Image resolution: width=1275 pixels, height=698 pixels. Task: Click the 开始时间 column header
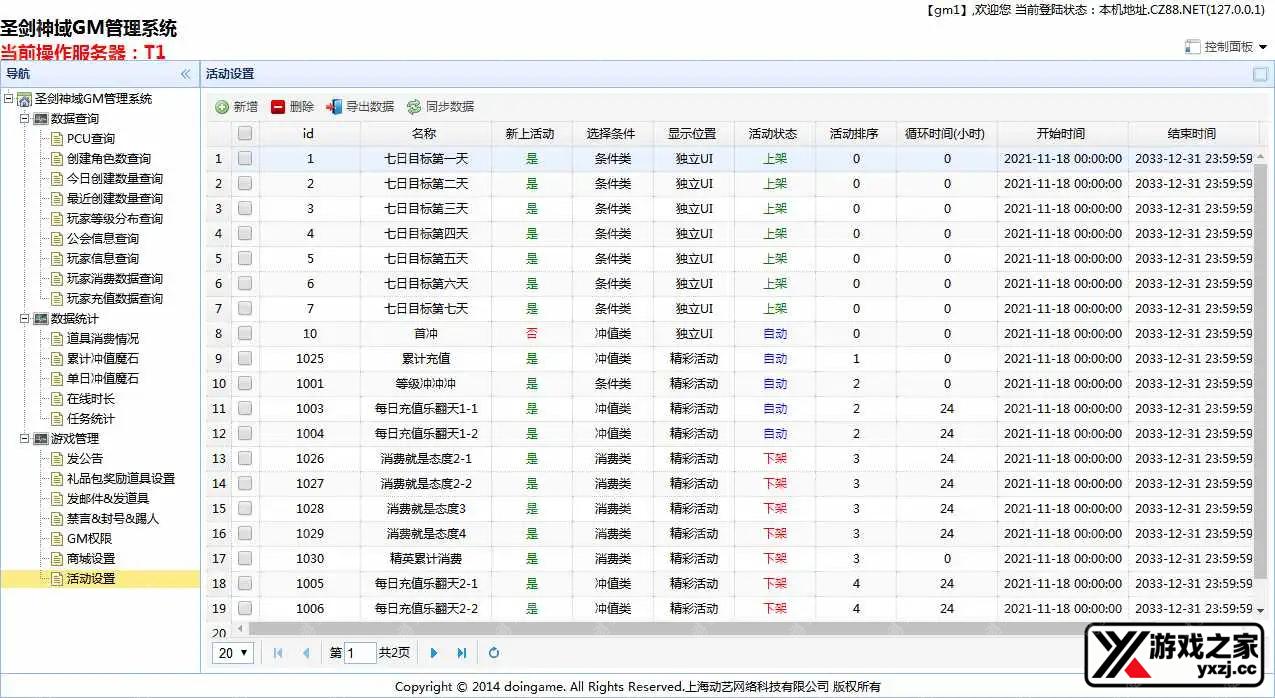1061,134
